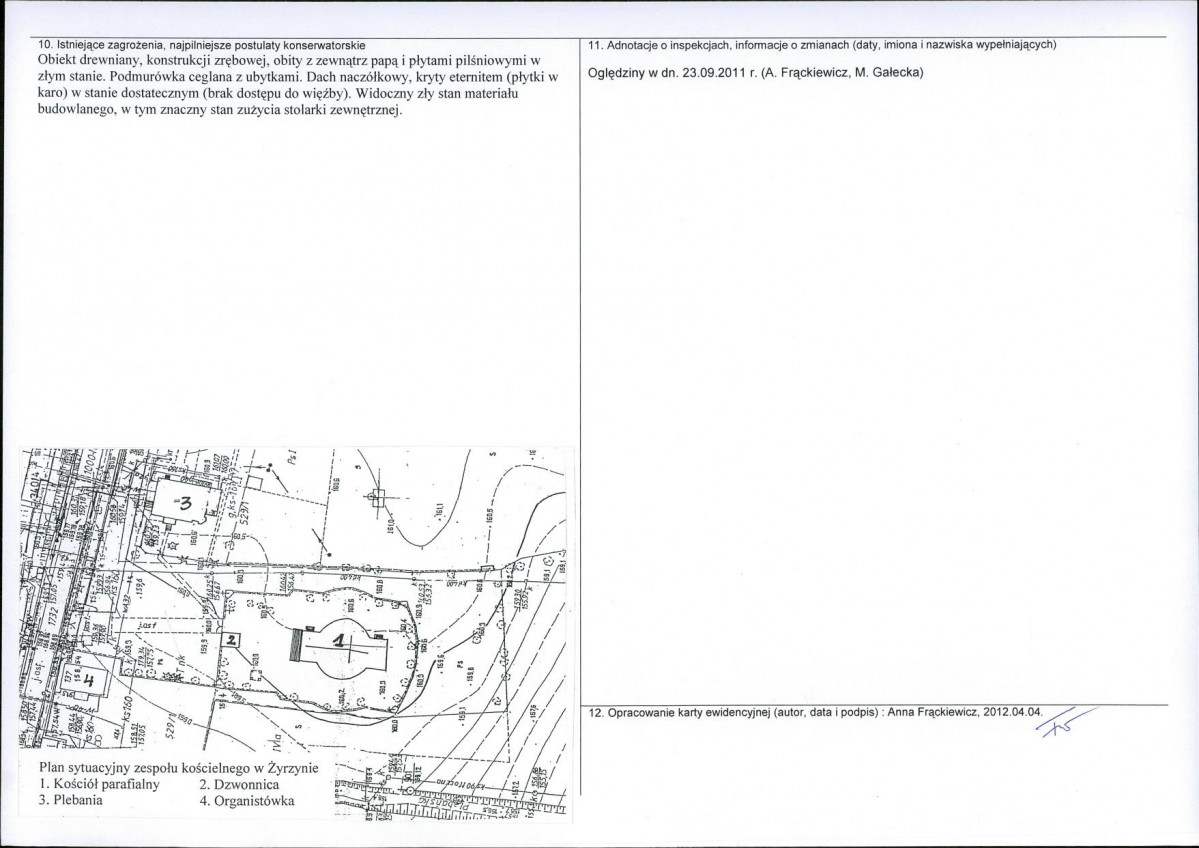Select the section 10 heading about threats
Image resolution: width=1199 pixels, height=848 pixels.
tap(202, 46)
